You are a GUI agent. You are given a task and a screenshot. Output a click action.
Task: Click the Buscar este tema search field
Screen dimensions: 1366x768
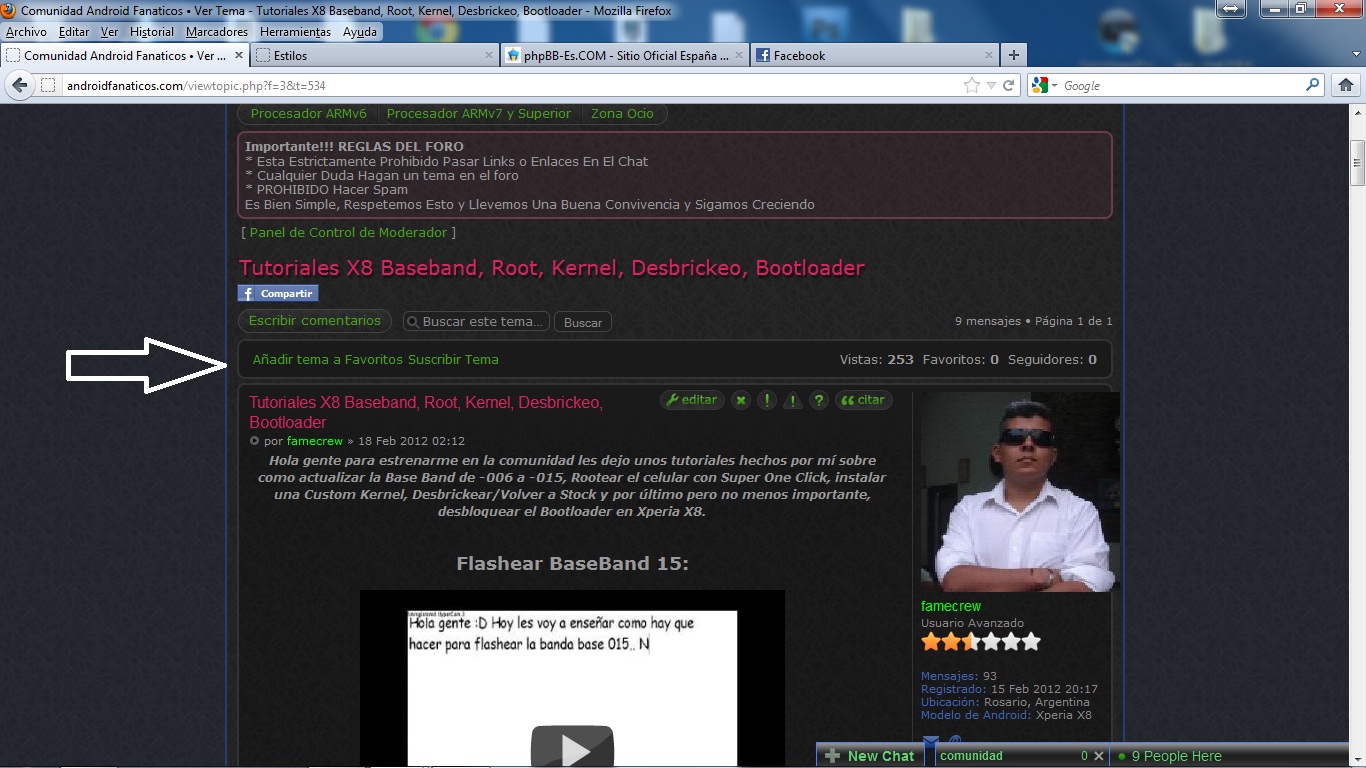pos(484,322)
